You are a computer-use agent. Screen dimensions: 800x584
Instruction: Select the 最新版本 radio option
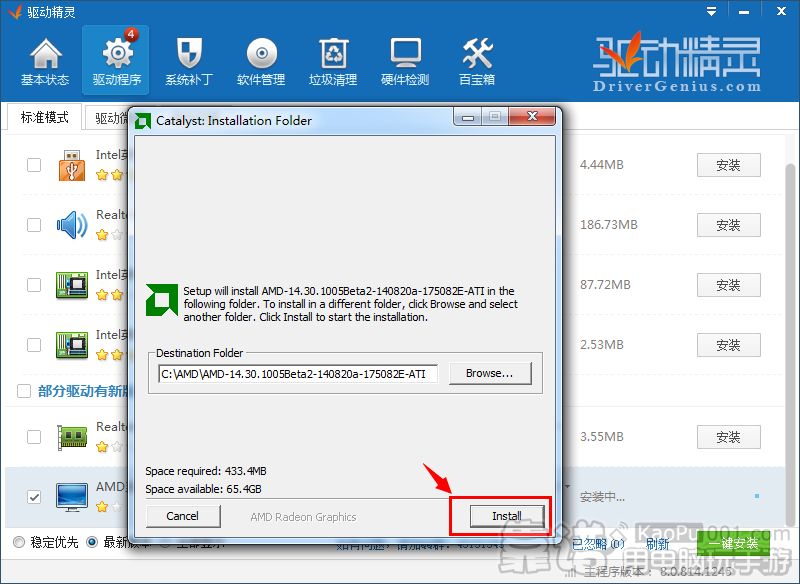pyautogui.click(x=92, y=542)
